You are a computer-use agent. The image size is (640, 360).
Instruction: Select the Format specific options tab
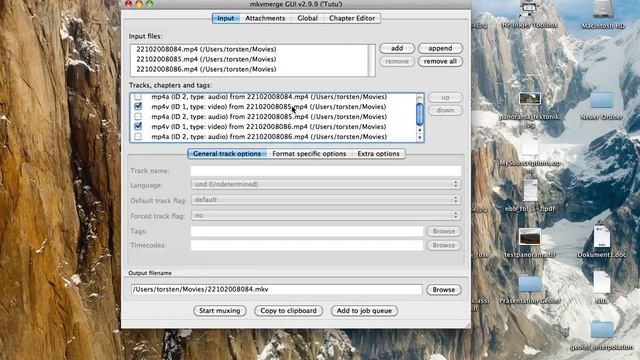click(x=309, y=154)
